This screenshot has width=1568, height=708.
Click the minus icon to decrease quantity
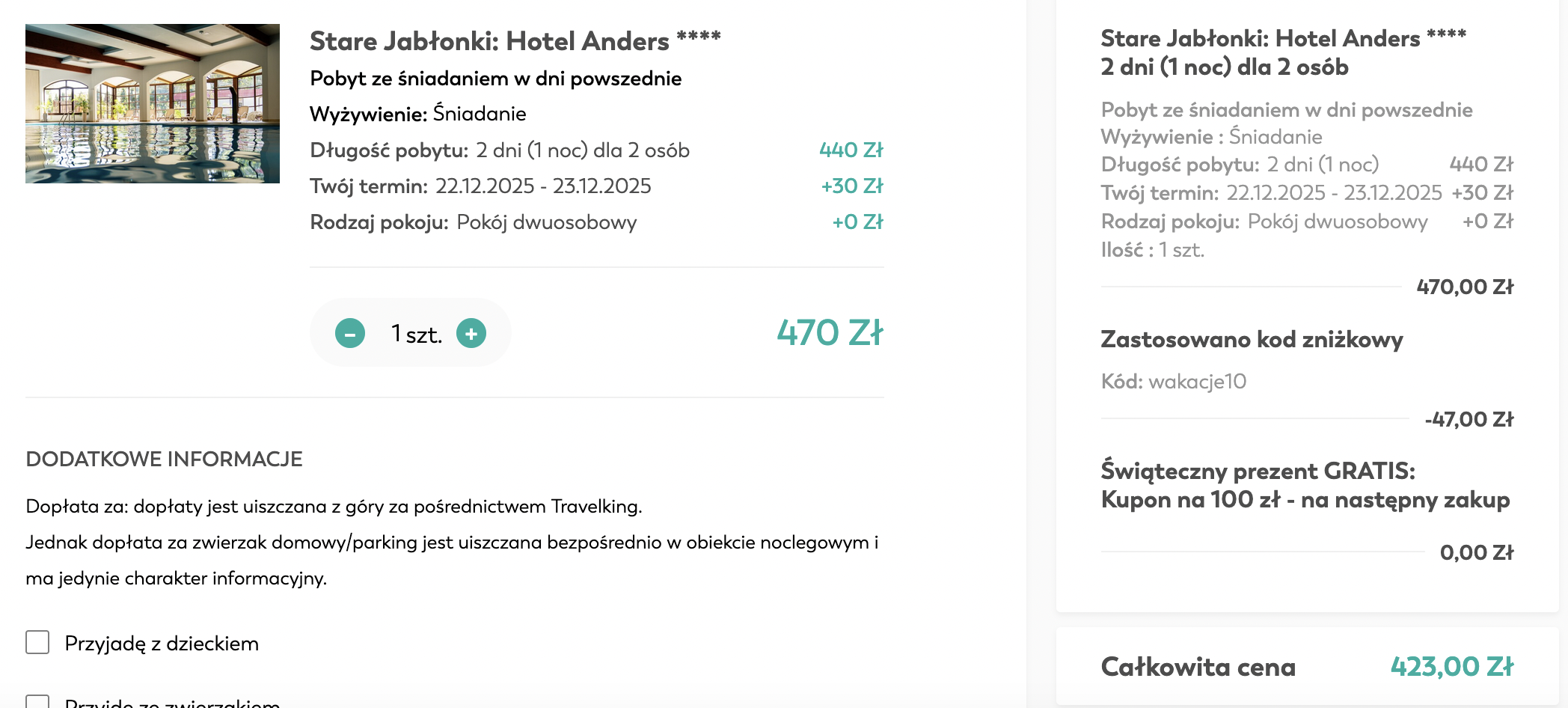pyautogui.click(x=349, y=334)
